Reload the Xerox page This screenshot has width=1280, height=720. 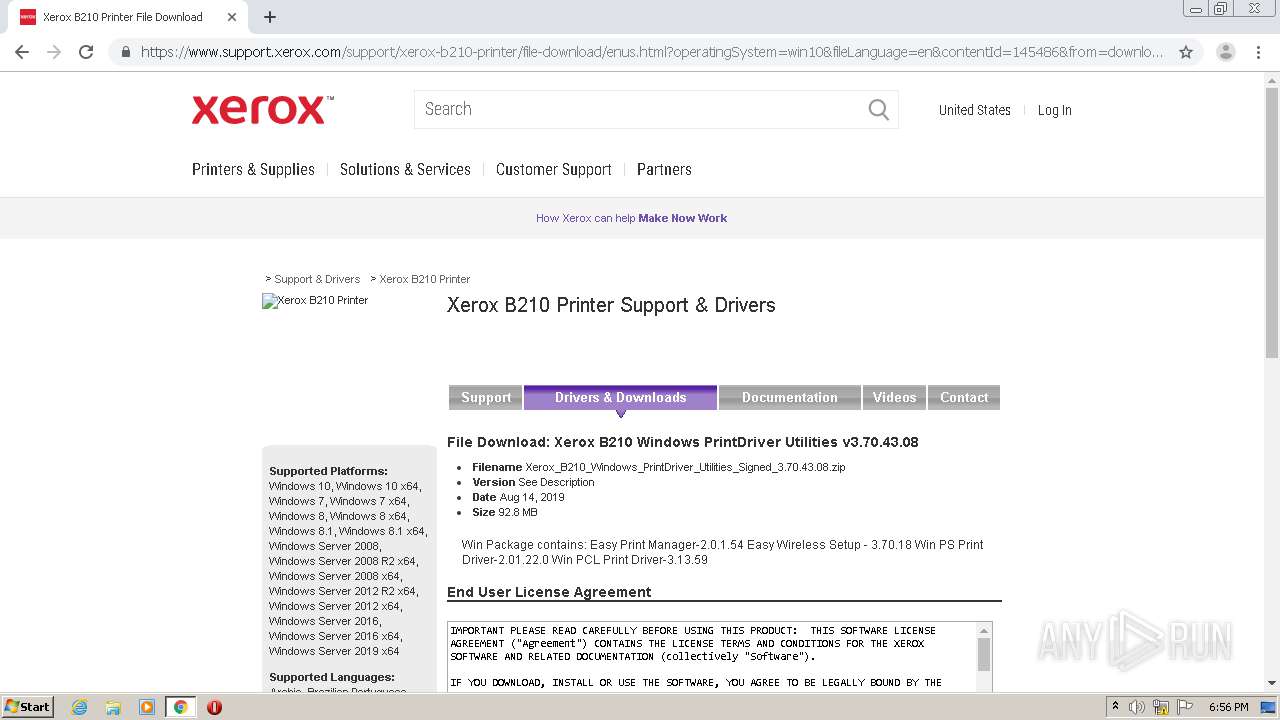[86, 52]
